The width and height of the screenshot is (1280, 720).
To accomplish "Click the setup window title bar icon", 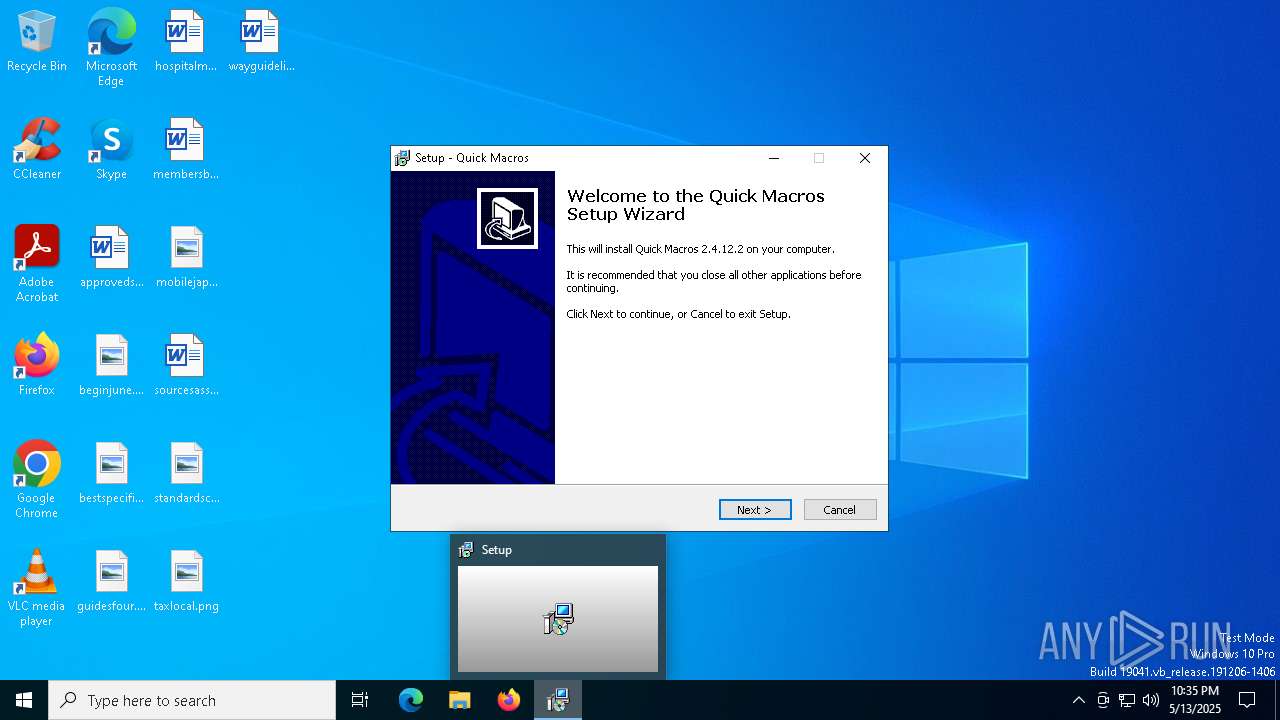I will [403, 158].
